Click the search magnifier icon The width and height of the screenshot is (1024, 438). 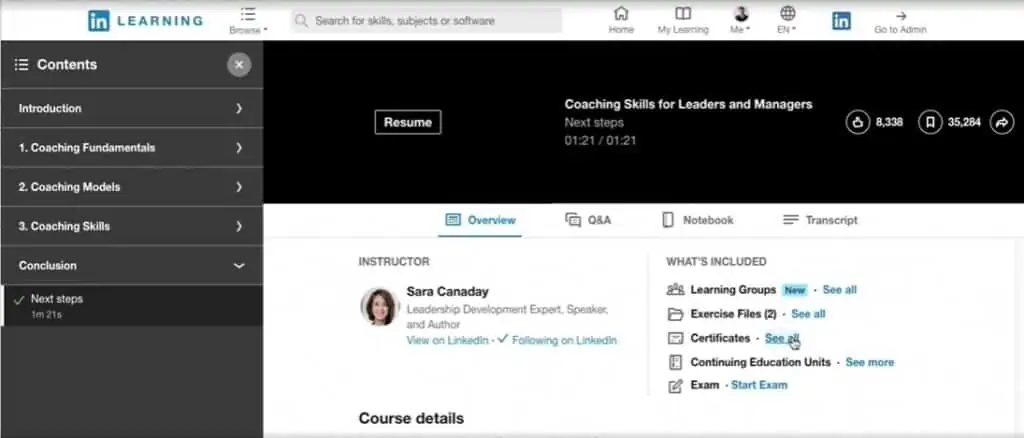point(301,21)
